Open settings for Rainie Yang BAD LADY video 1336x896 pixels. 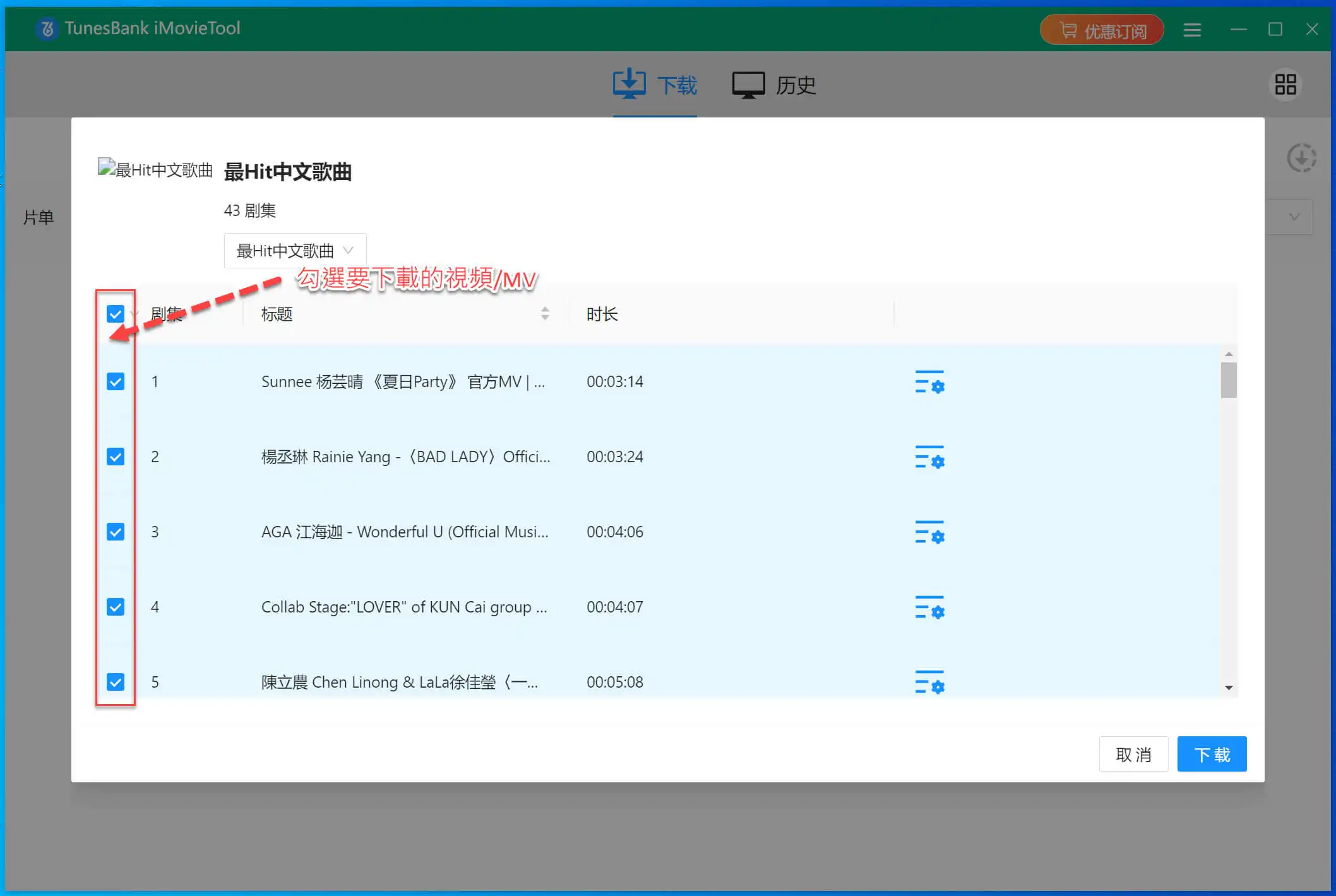tap(929, 457)
